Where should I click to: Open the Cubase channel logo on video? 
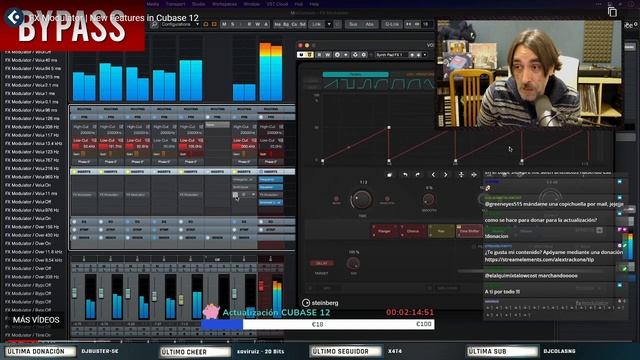pos(15,17)
